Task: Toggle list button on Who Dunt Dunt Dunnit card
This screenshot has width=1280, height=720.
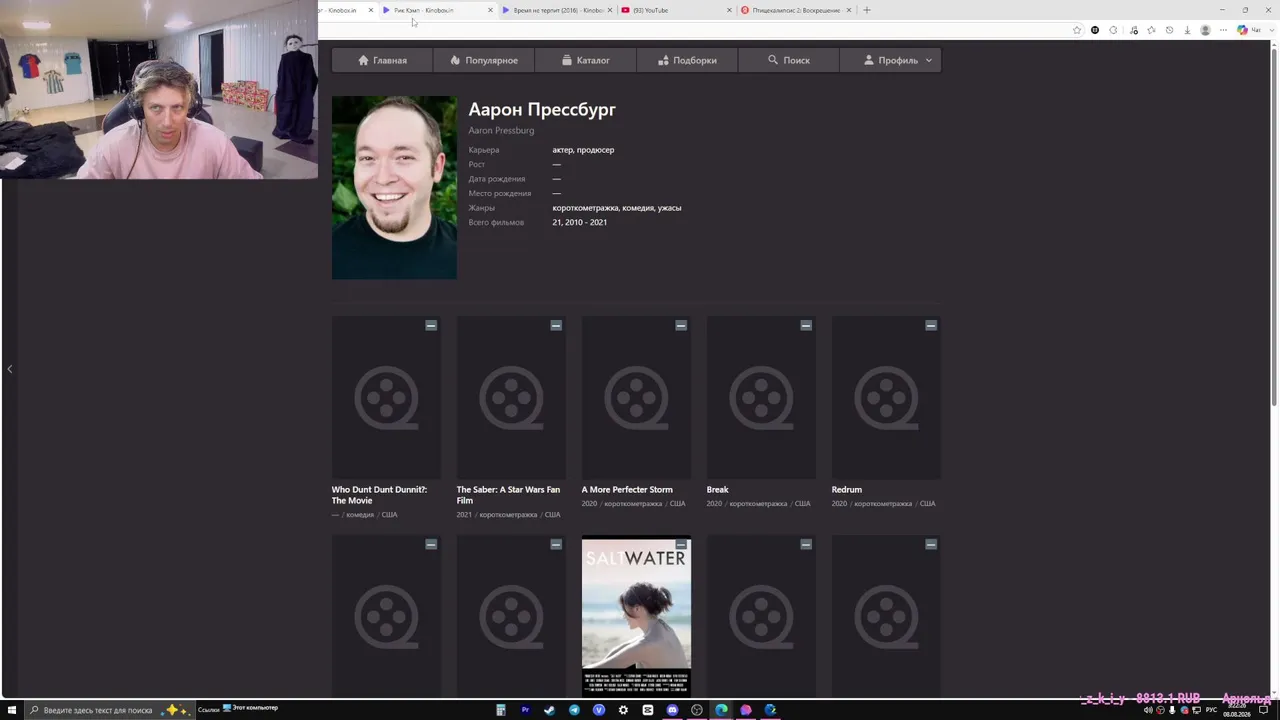Action: pyautogui.click(x=431, y=325)
